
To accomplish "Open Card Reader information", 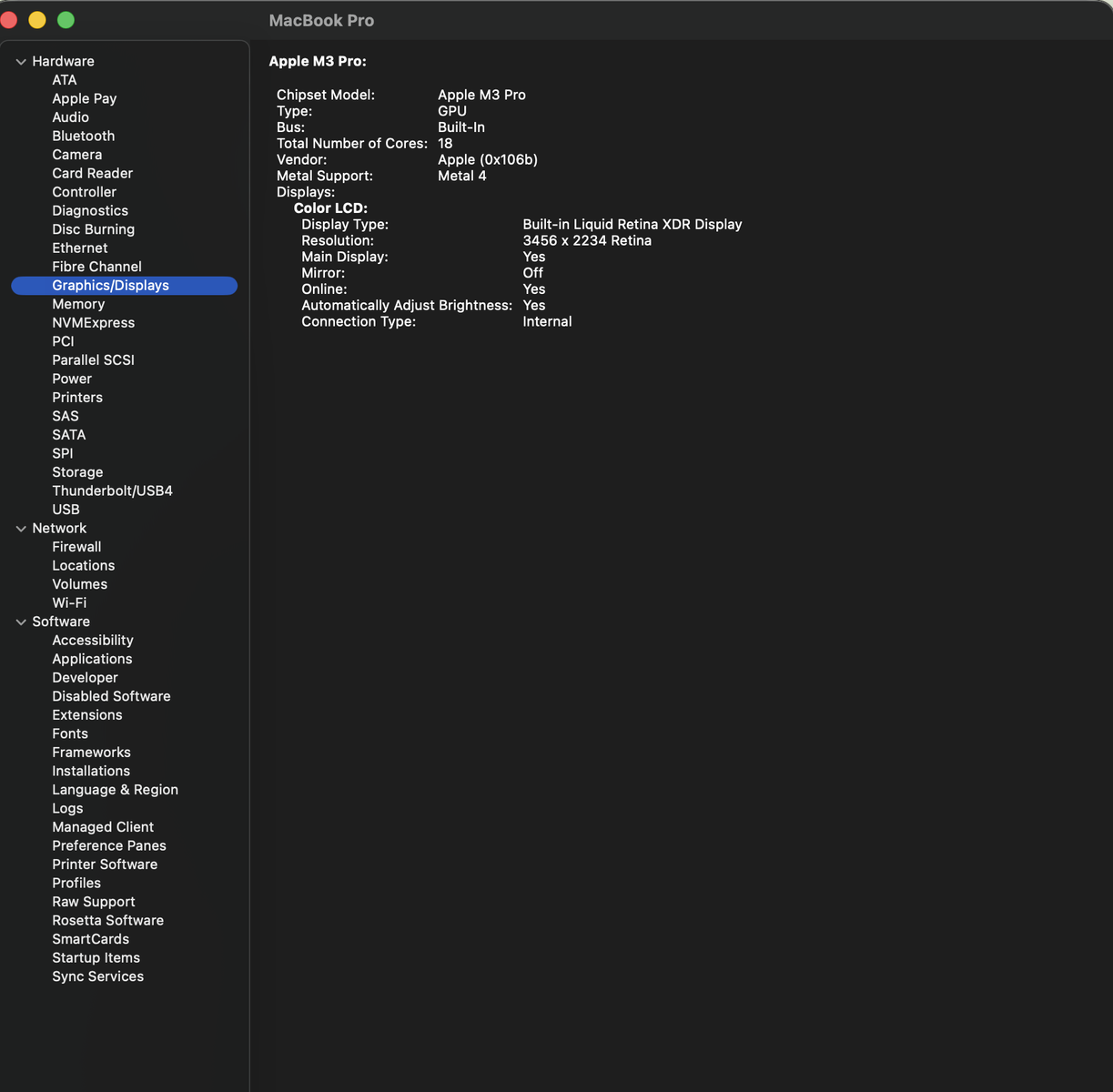I will [x=93, y=173].
